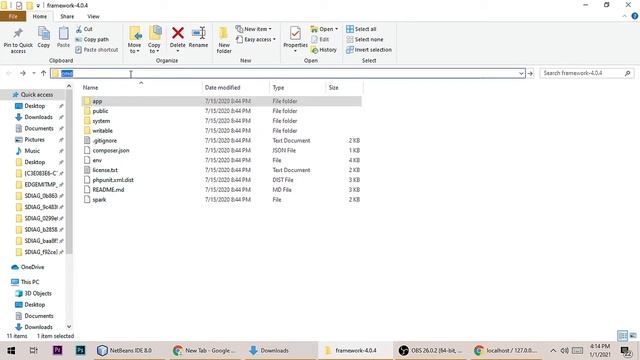Open the Move to menu
The height and width of the screenshot is (360, 640).
[x=134, y=40]
